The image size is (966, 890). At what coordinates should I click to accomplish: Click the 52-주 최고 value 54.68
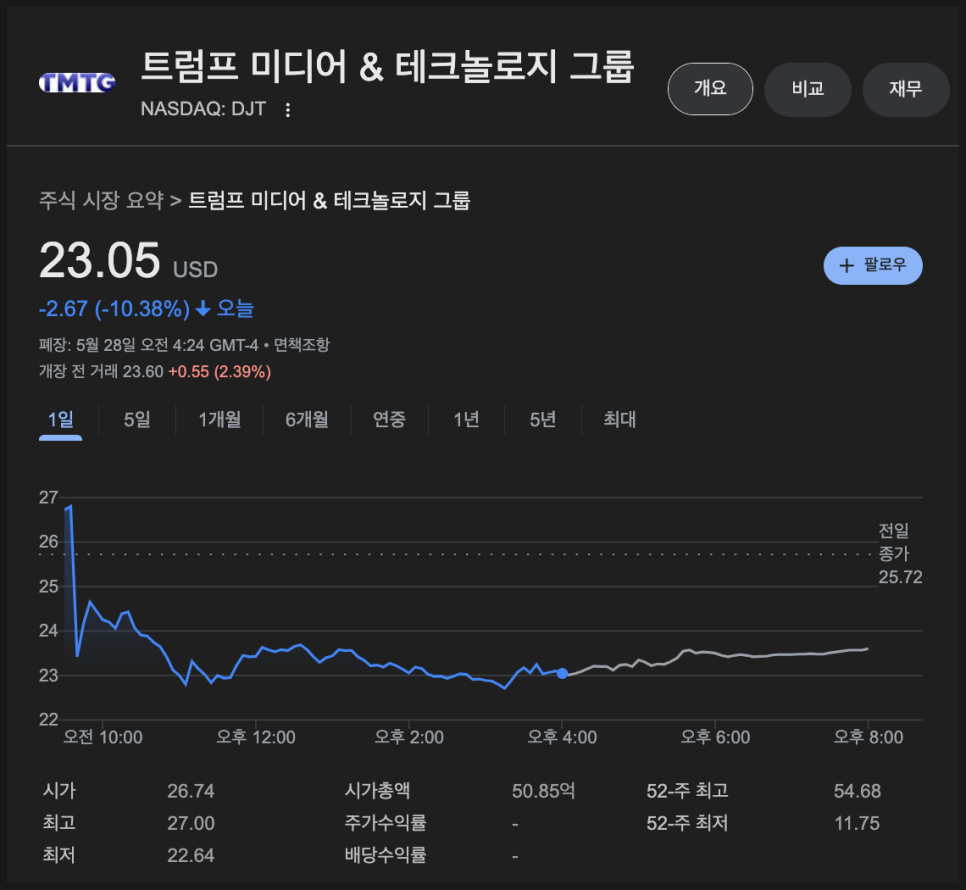pos(857,791)
